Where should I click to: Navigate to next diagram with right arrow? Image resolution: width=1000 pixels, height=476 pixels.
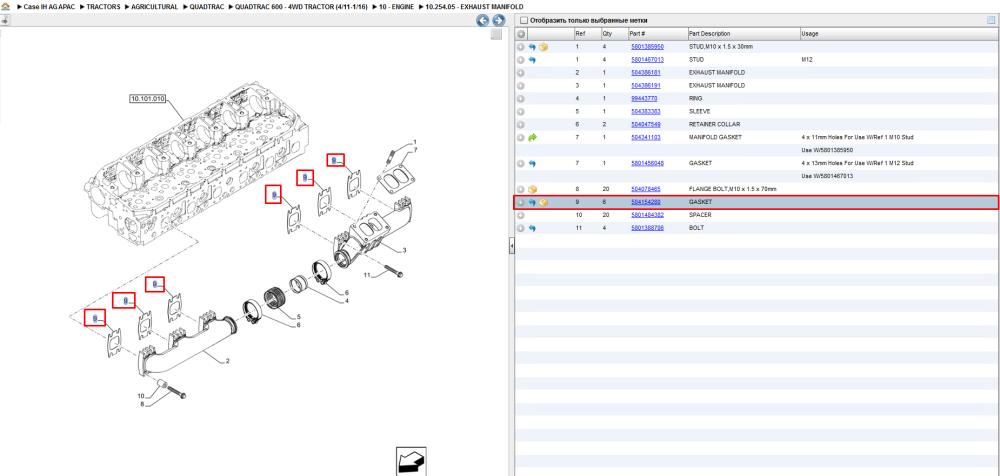[x=499, y=20]
